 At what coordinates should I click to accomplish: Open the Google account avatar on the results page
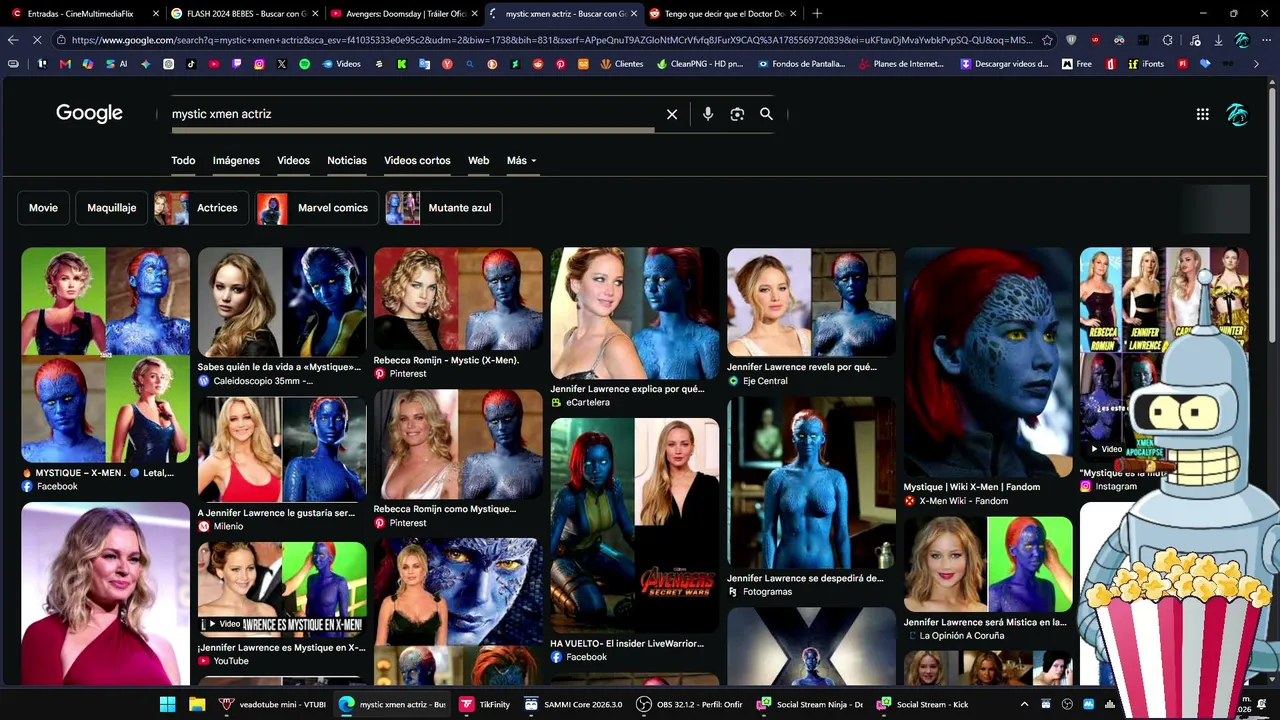coord(1237,114)
